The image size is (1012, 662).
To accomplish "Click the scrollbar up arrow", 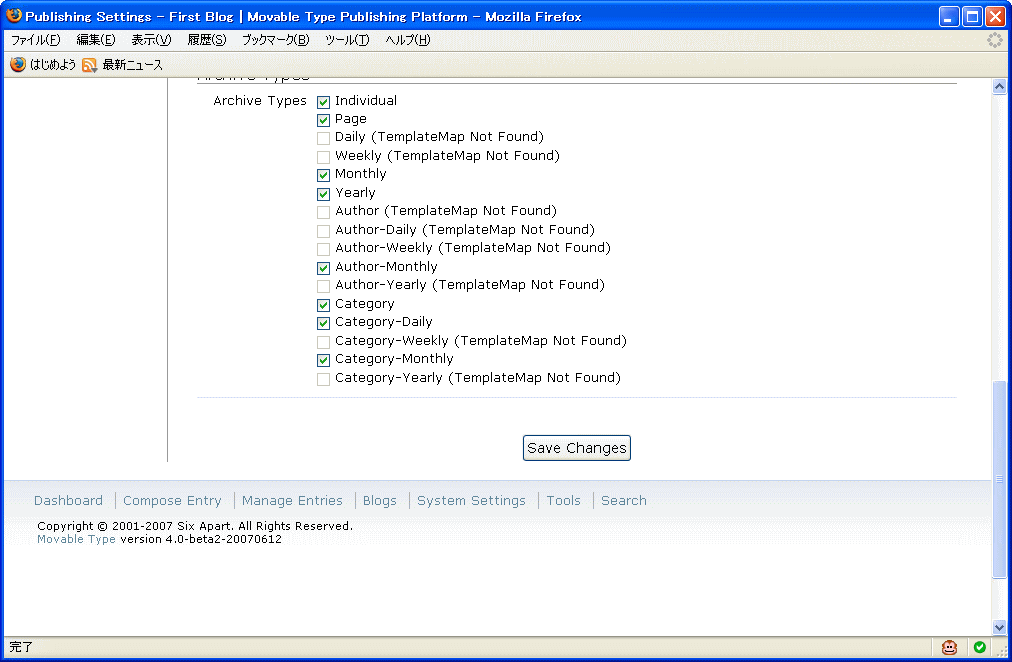I will point(999,86).
